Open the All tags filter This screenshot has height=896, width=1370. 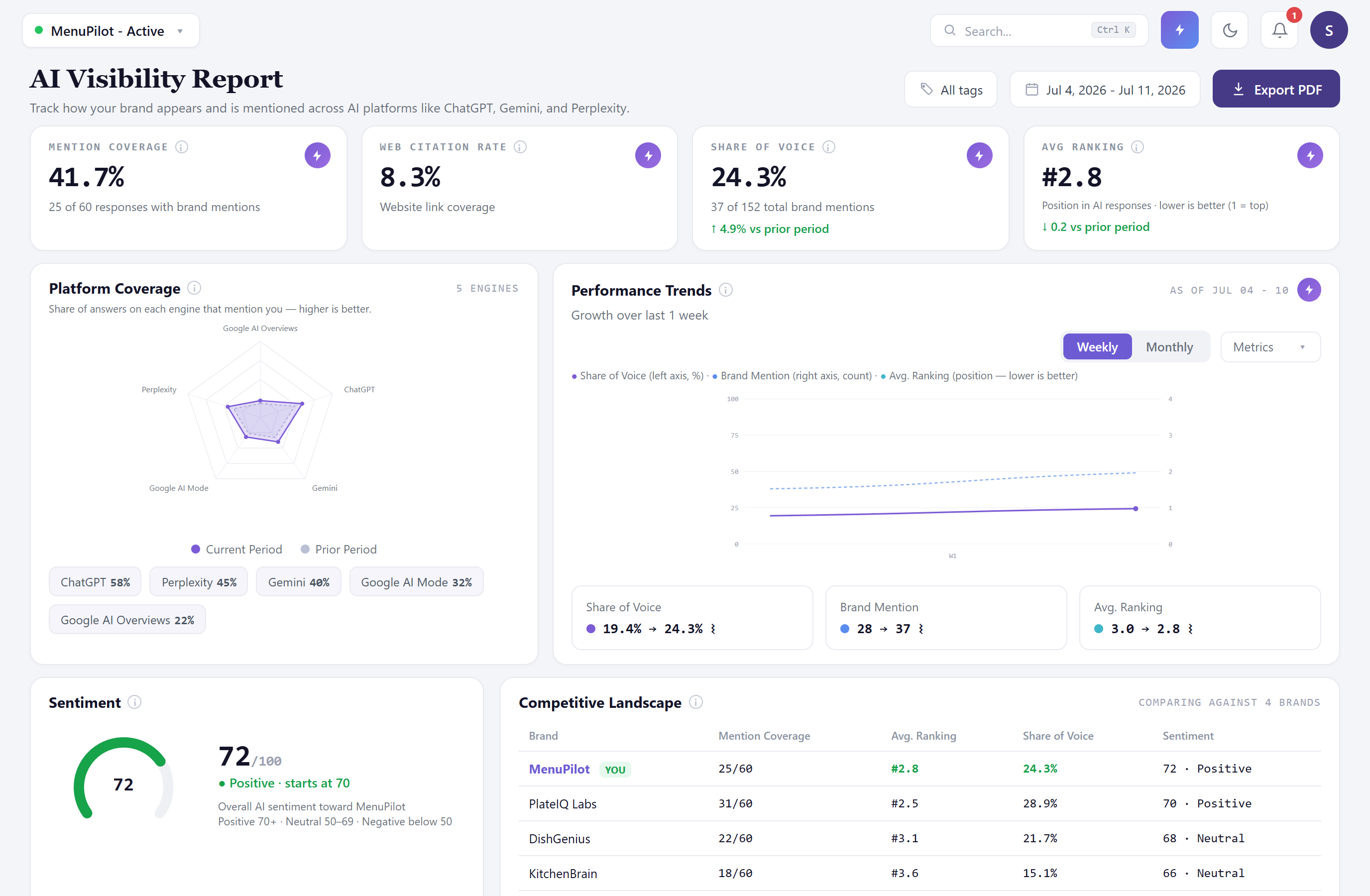coord(951,89)
